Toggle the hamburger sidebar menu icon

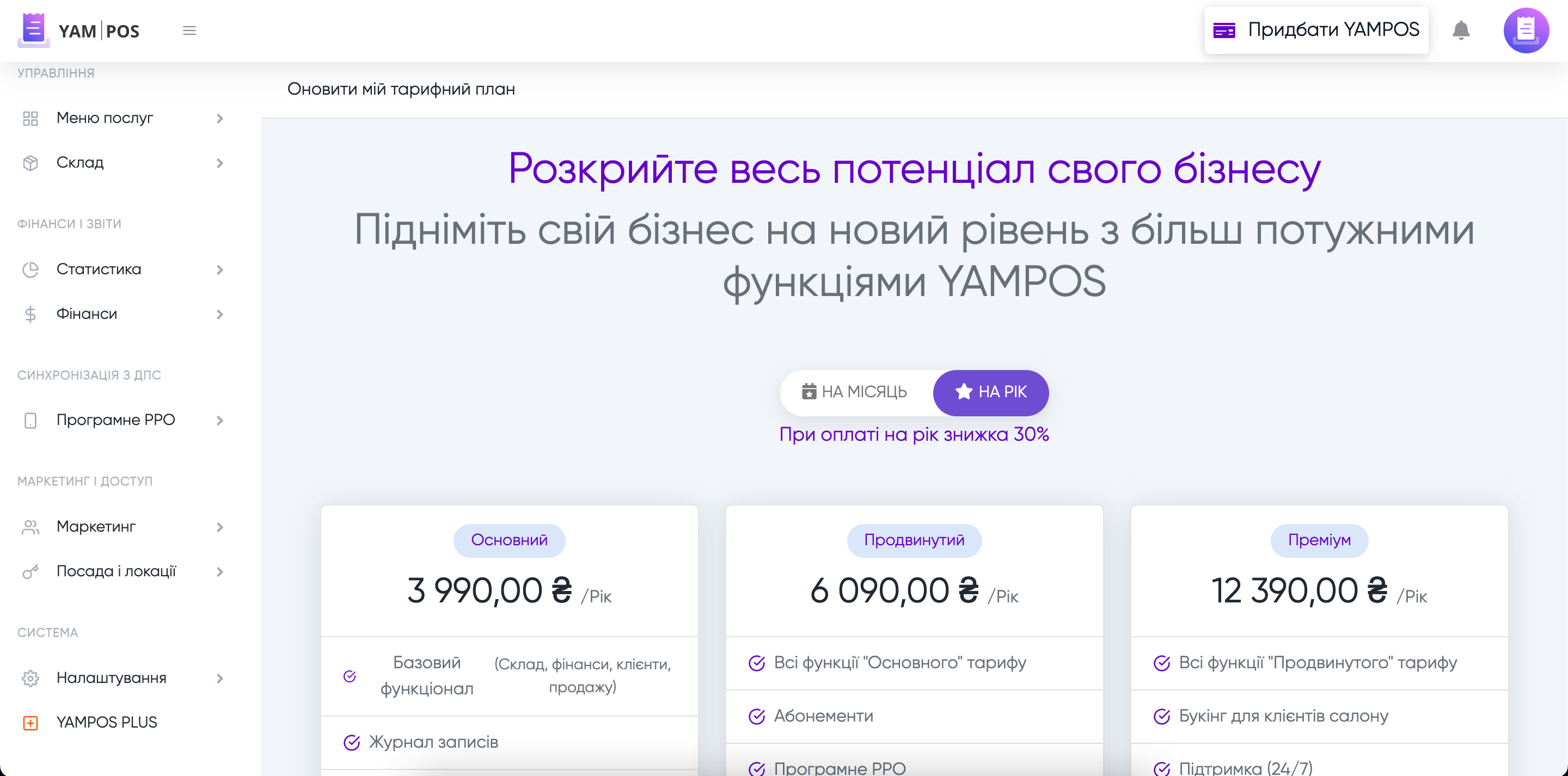point(189,30)
